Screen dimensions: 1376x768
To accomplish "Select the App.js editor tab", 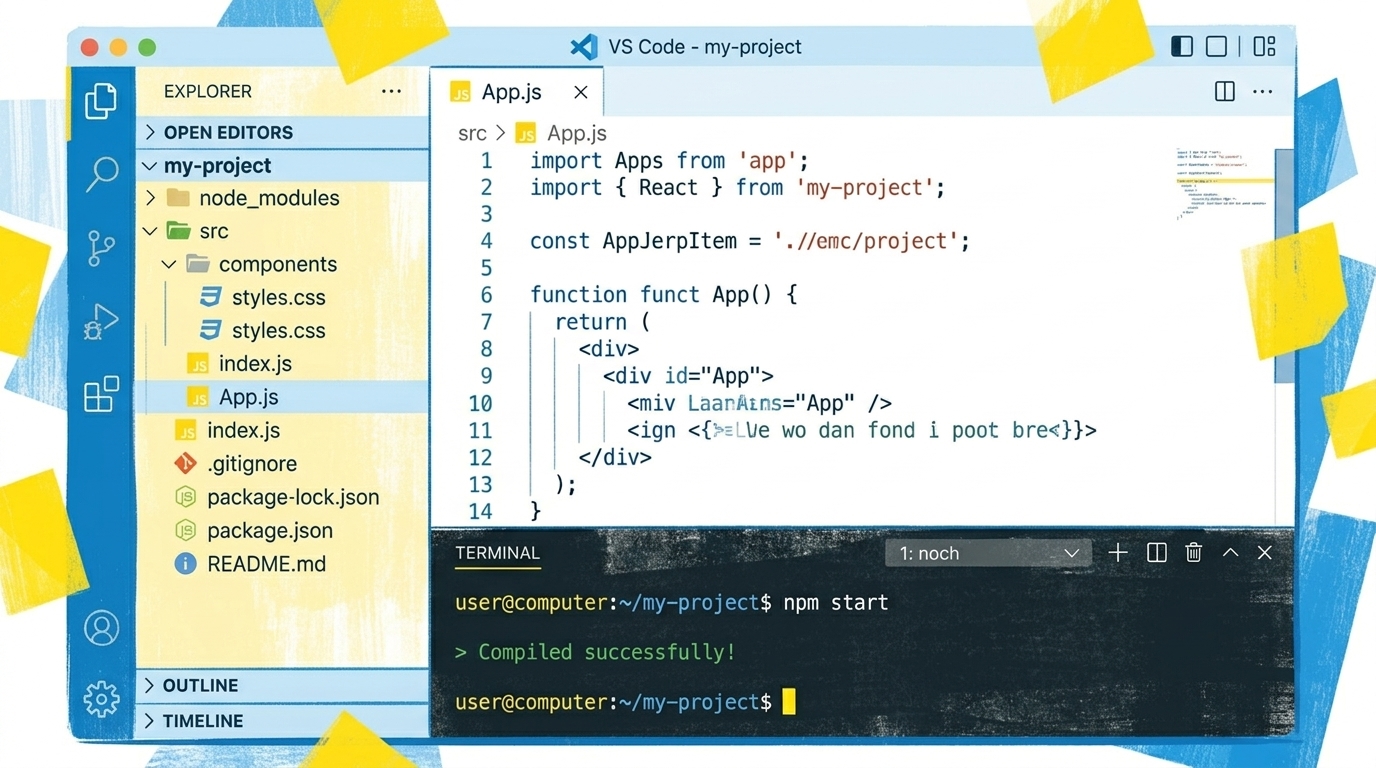I will pos(511,92).
